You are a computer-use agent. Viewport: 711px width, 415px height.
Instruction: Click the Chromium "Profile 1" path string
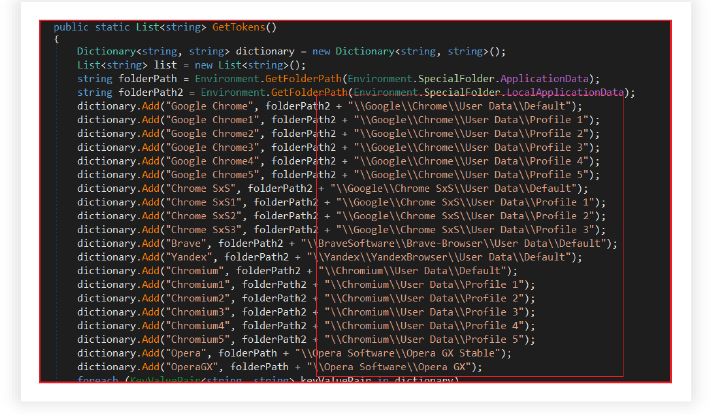tap(424, 285)
